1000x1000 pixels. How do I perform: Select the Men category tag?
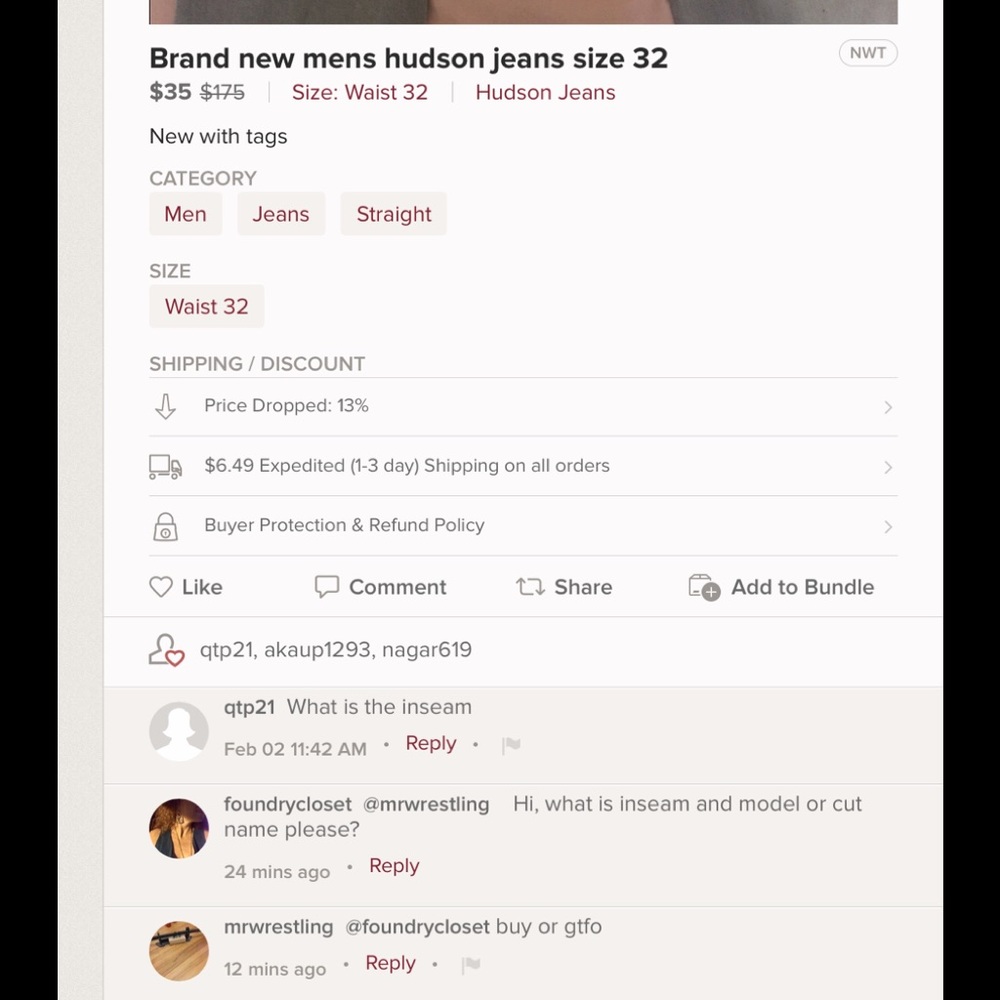click(186, 214)
